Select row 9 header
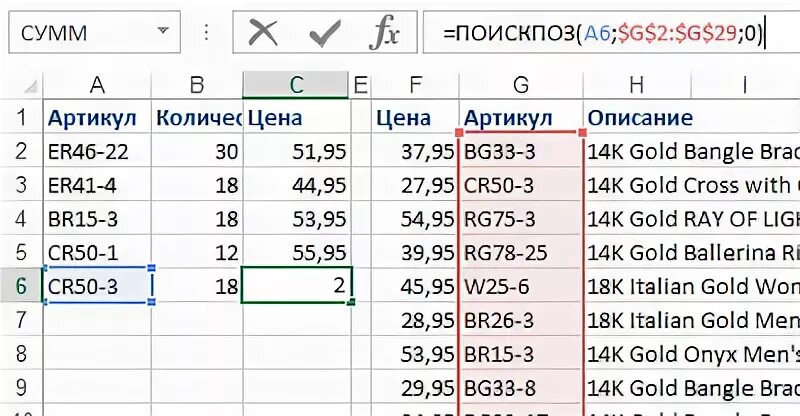Image resolution: width=800 pixels, height=416 pixels. click(21, 387)
